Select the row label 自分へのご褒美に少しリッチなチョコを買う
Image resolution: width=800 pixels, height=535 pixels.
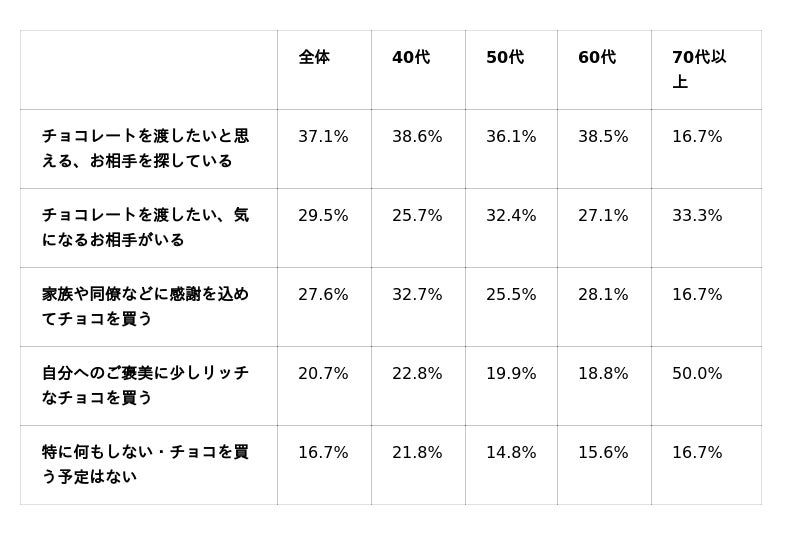pyautogui.click(x=146, y=385)
